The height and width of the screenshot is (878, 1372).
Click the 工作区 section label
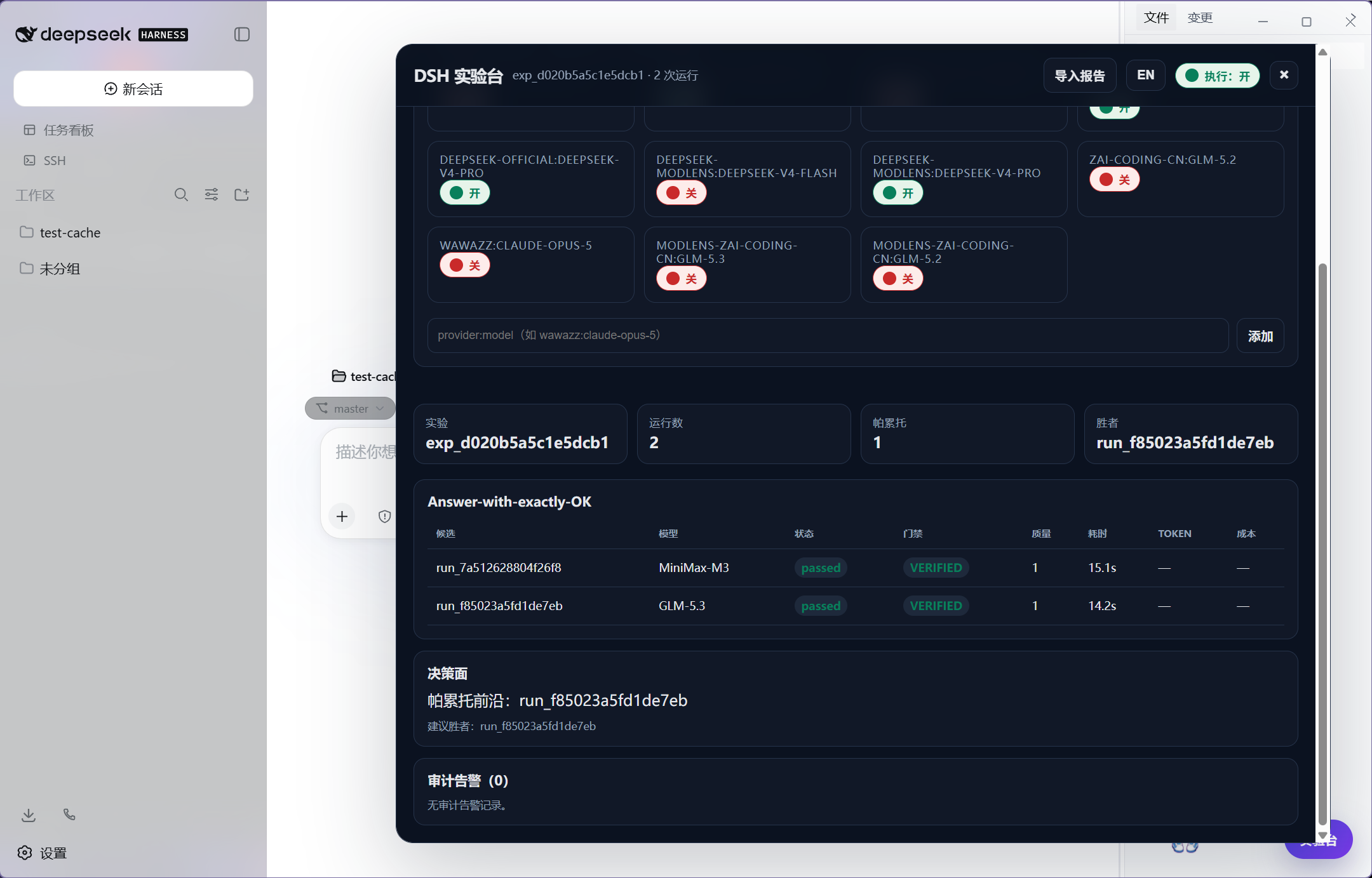pos(36,195)
